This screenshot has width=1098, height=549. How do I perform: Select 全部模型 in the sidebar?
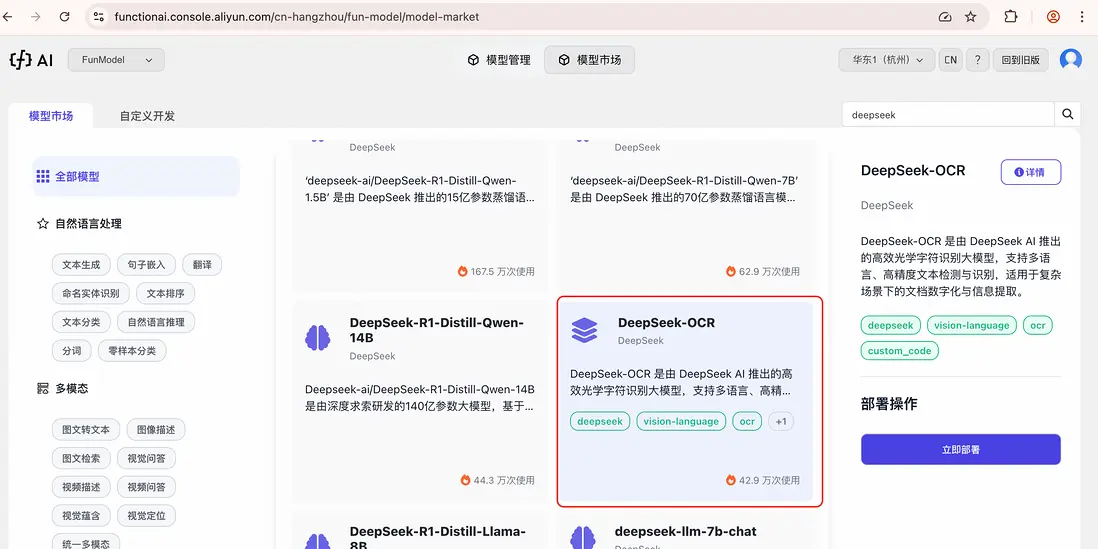(136, 176)
